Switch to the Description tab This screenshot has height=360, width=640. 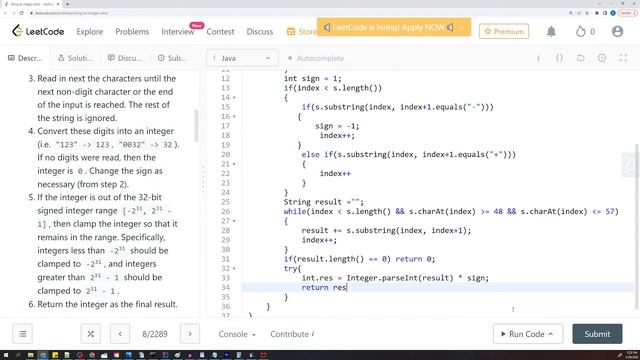point(25,58)
